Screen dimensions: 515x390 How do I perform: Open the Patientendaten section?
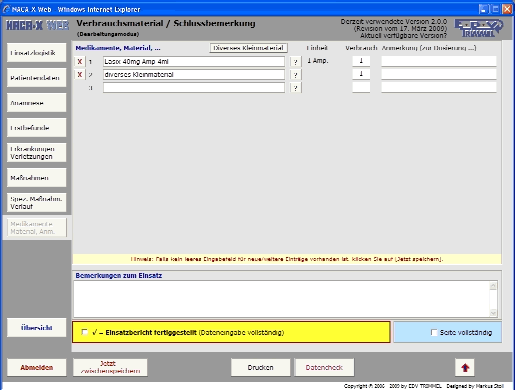(37, 78)
